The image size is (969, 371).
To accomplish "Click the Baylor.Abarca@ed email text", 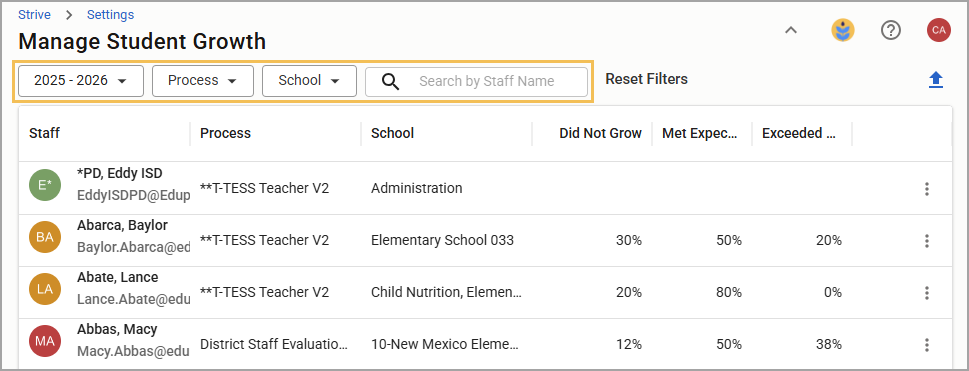I will coord(133,247).
